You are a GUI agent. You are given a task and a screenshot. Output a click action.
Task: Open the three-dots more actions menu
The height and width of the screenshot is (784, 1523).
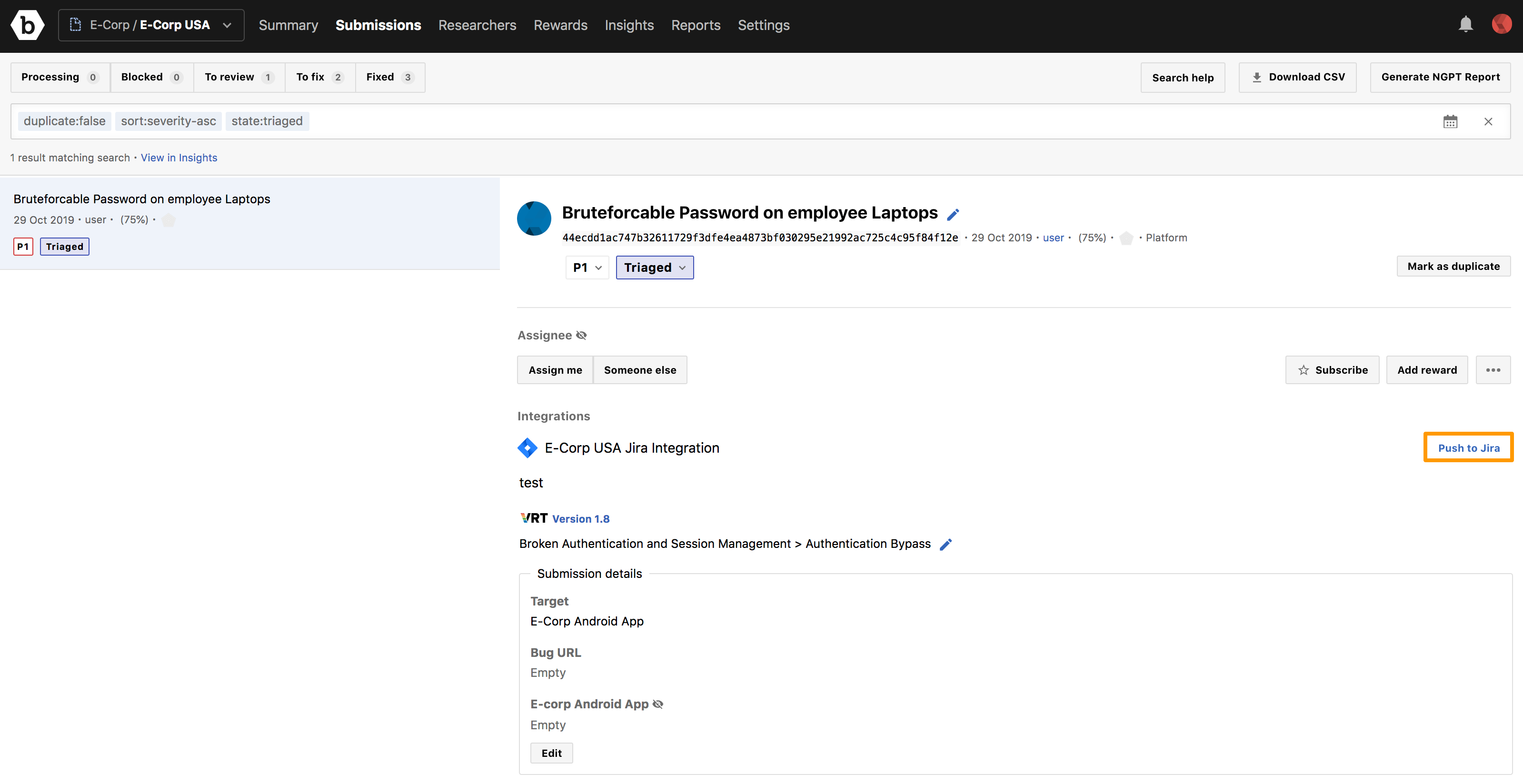[x=1493, y=370]
